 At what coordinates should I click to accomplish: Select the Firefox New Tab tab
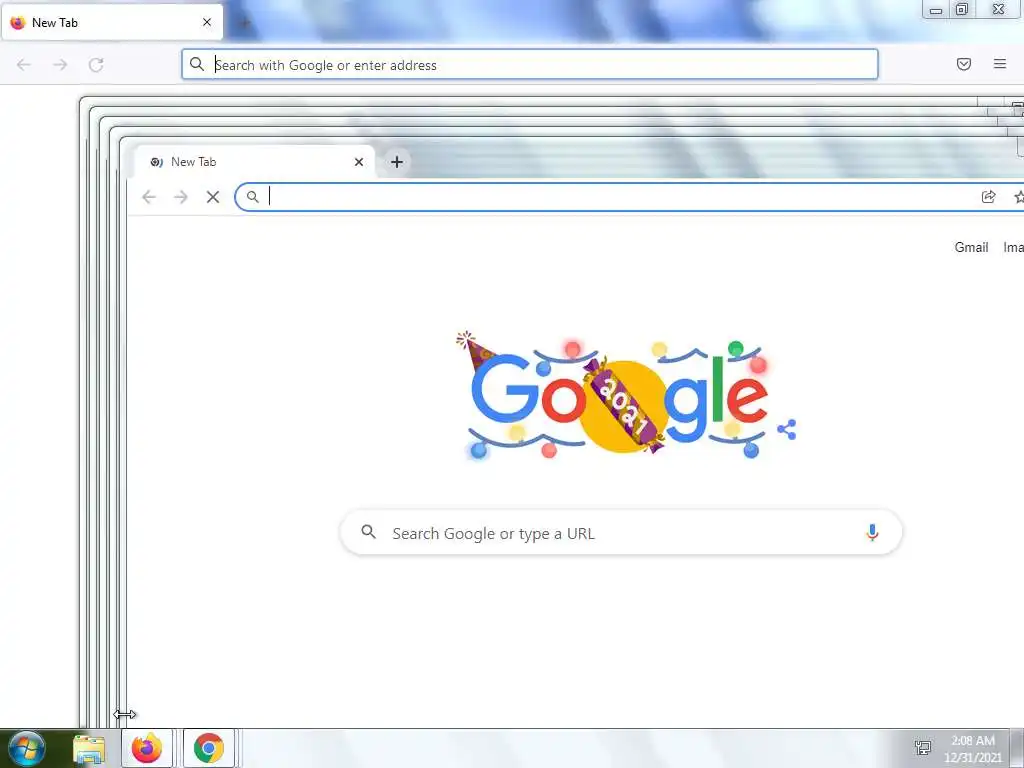pyautogui.click(x=112, y=23)
